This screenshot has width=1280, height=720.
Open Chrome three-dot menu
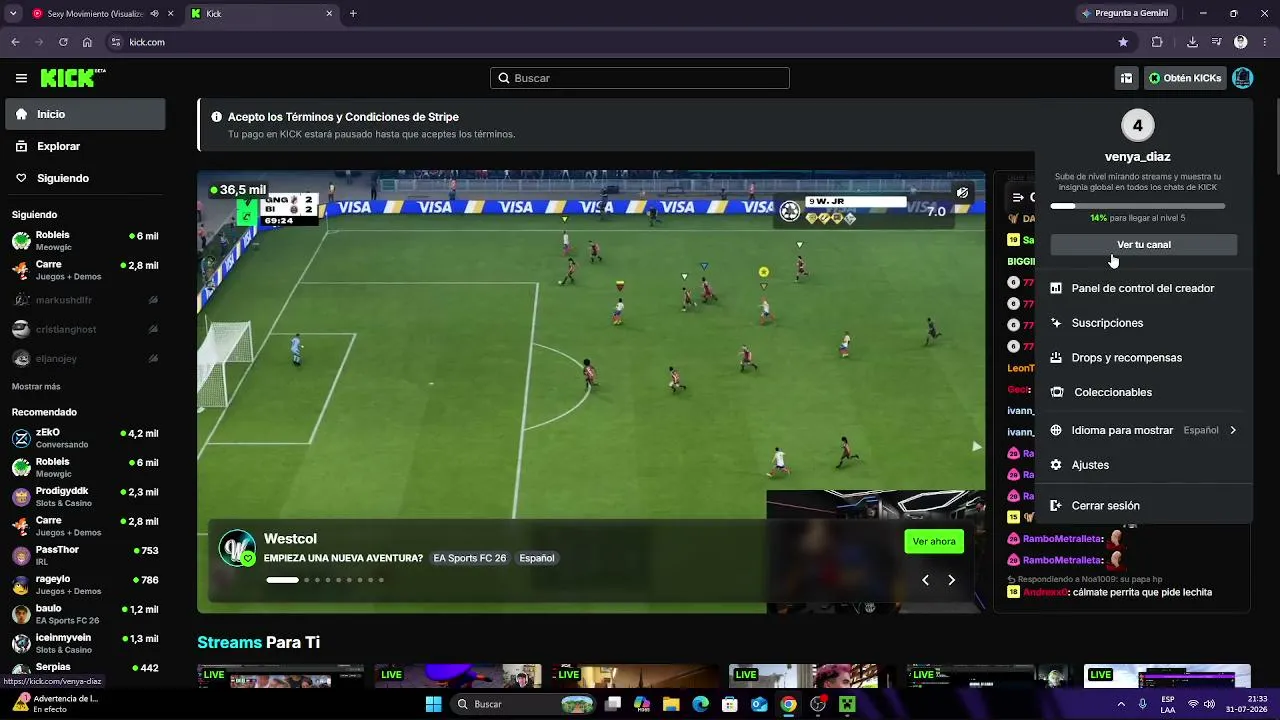(x=1264, y=42)
